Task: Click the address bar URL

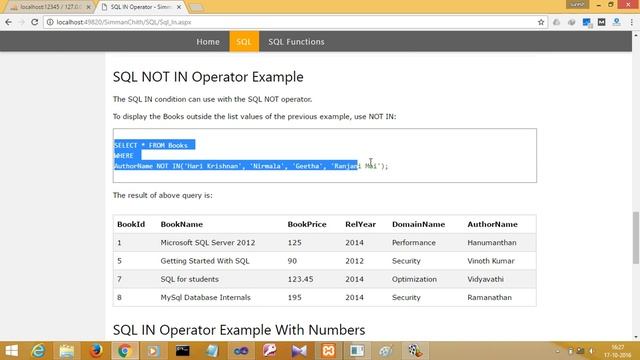Action: point(124,22)
